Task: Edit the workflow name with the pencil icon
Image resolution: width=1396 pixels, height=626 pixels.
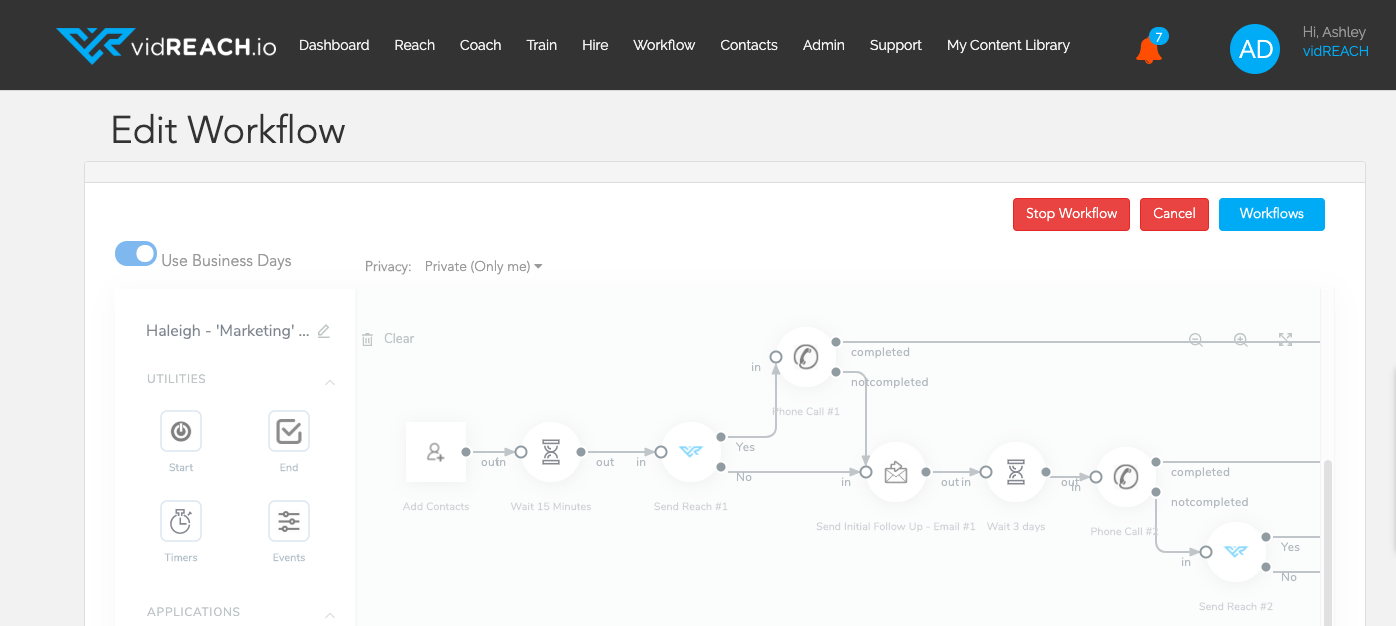Action: (x=323, y=330)
